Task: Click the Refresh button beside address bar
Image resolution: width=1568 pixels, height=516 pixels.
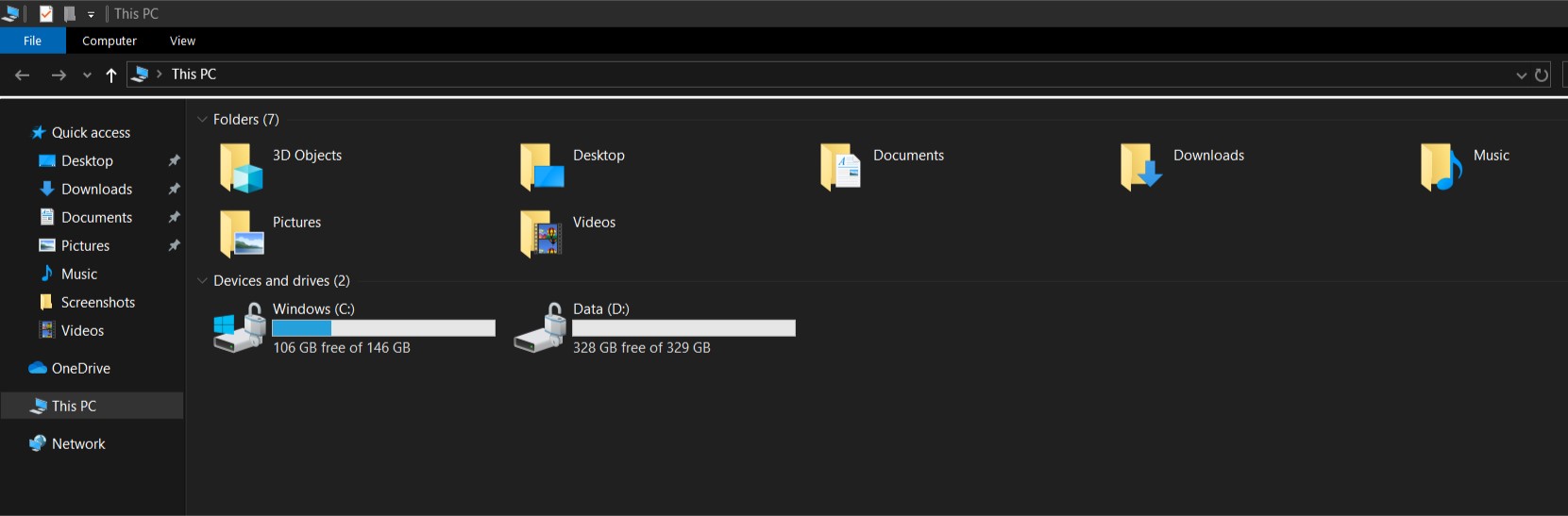Action: point(1542,75)
